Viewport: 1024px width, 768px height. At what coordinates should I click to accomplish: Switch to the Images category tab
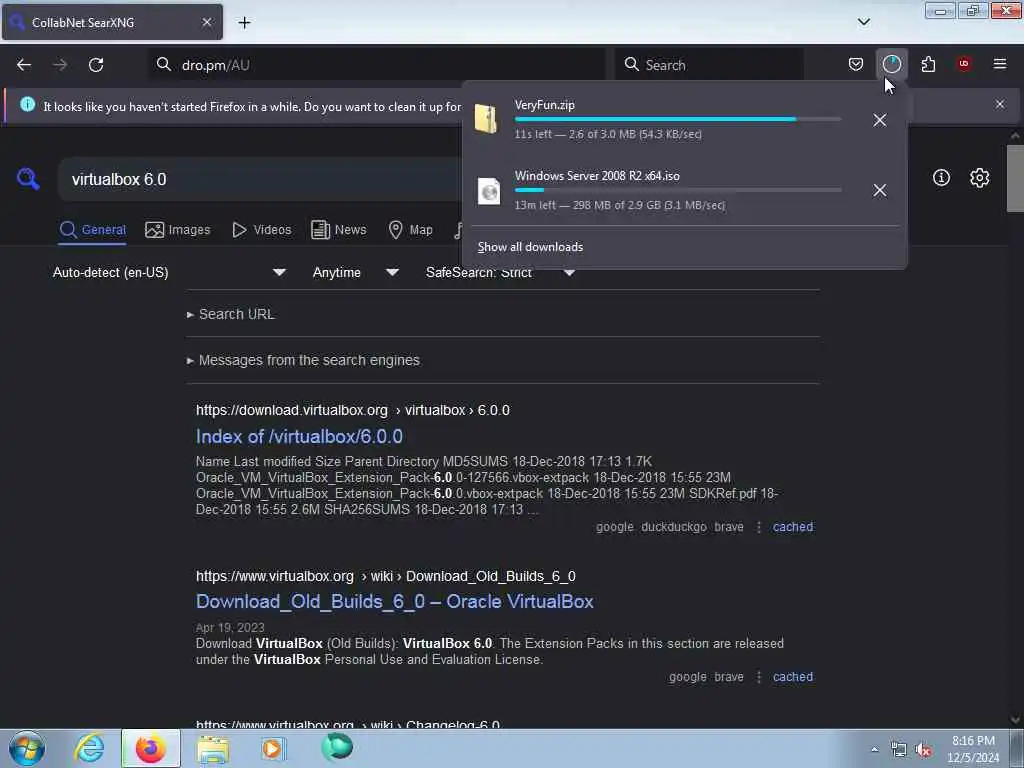pyautogui.click(x=178, y=230)
